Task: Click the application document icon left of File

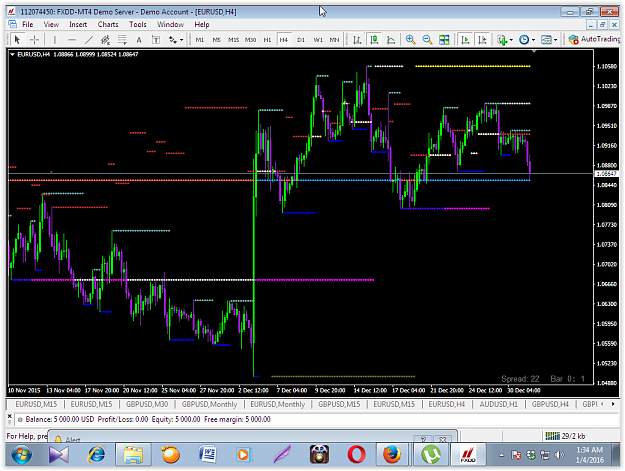Action: (x=12, y=24)
